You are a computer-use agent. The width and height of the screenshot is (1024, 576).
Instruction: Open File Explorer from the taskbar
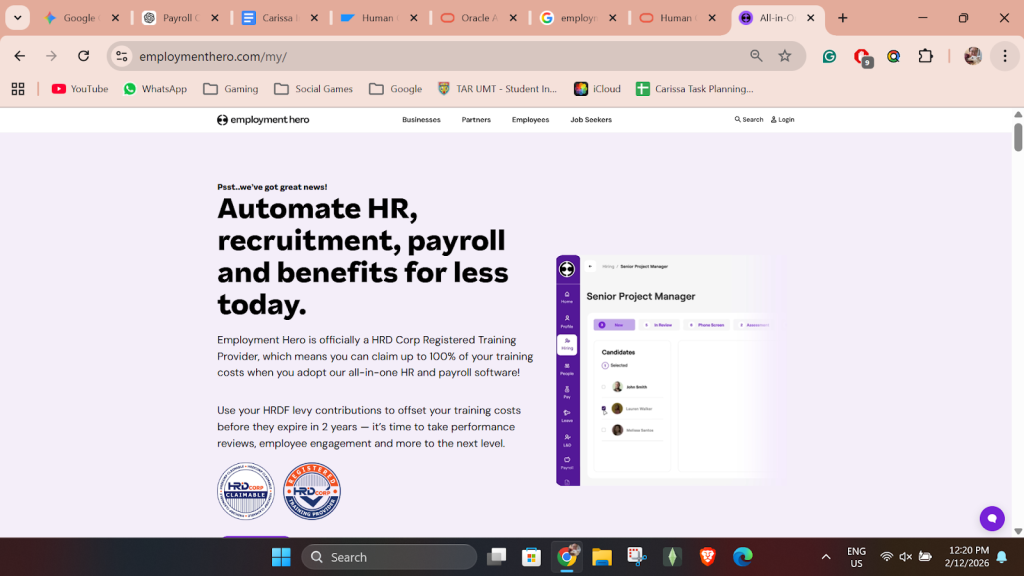pyautogui.click(x=601, y=557)
